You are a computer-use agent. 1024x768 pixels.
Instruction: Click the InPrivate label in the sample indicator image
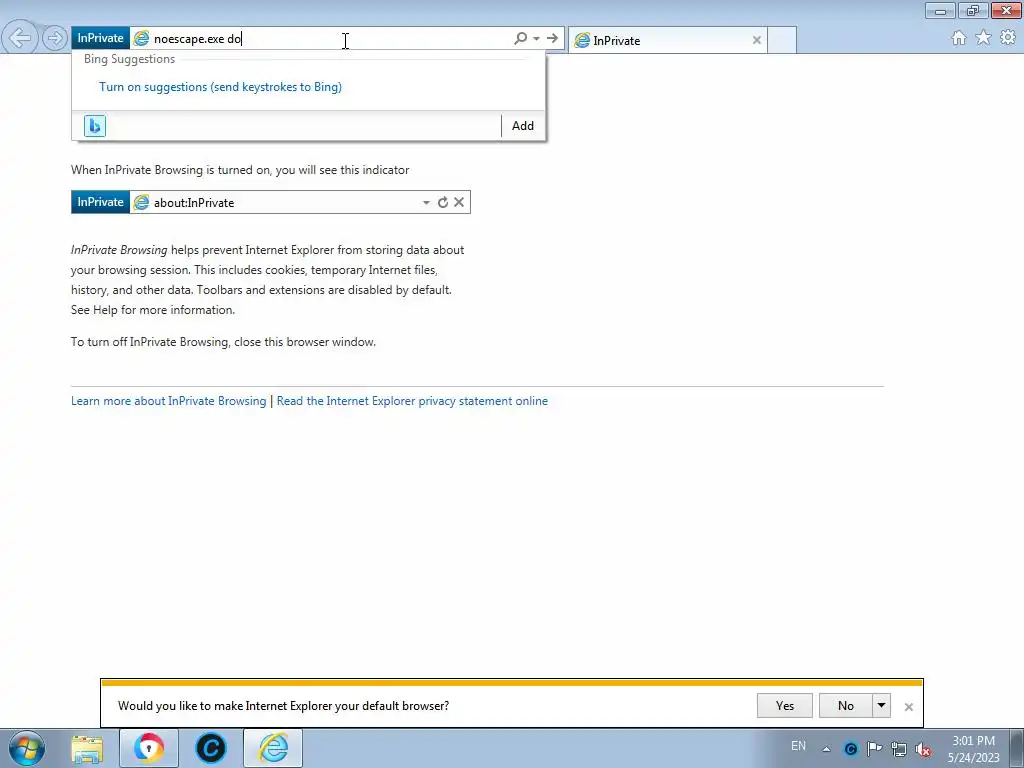100,202
